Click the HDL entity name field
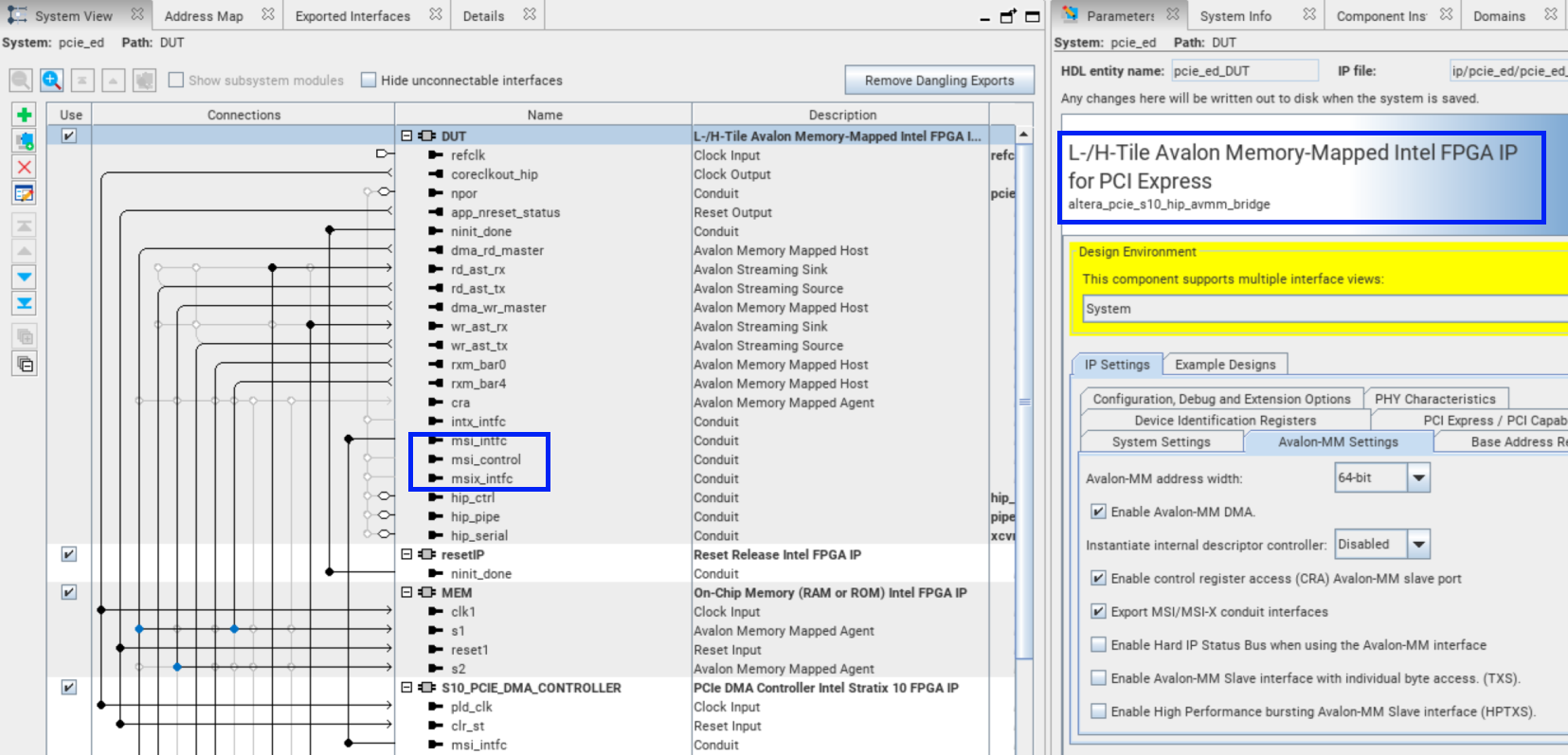 pos(1244,70)
